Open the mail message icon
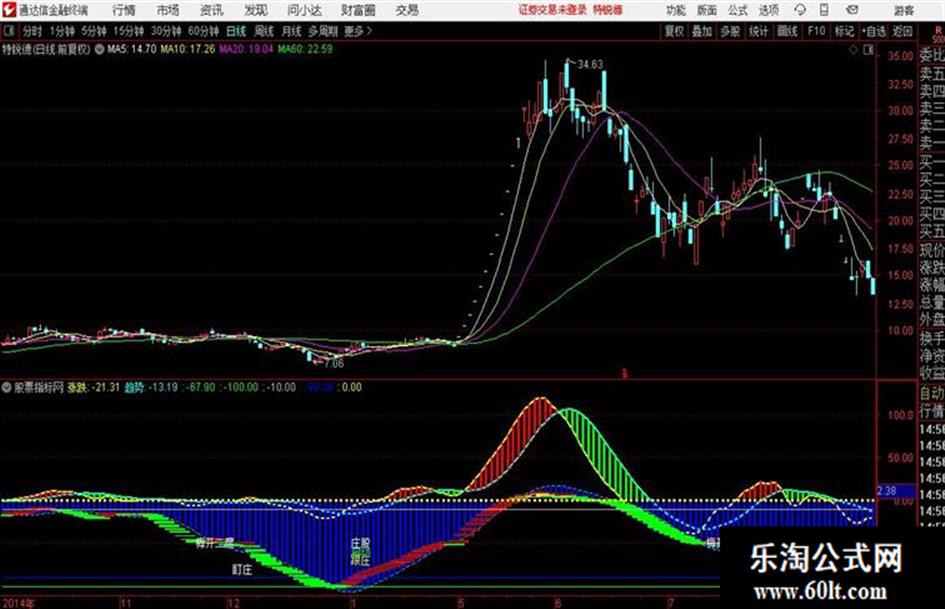Image resolution: width=945 pixels, height=609 pixels. 852,10
